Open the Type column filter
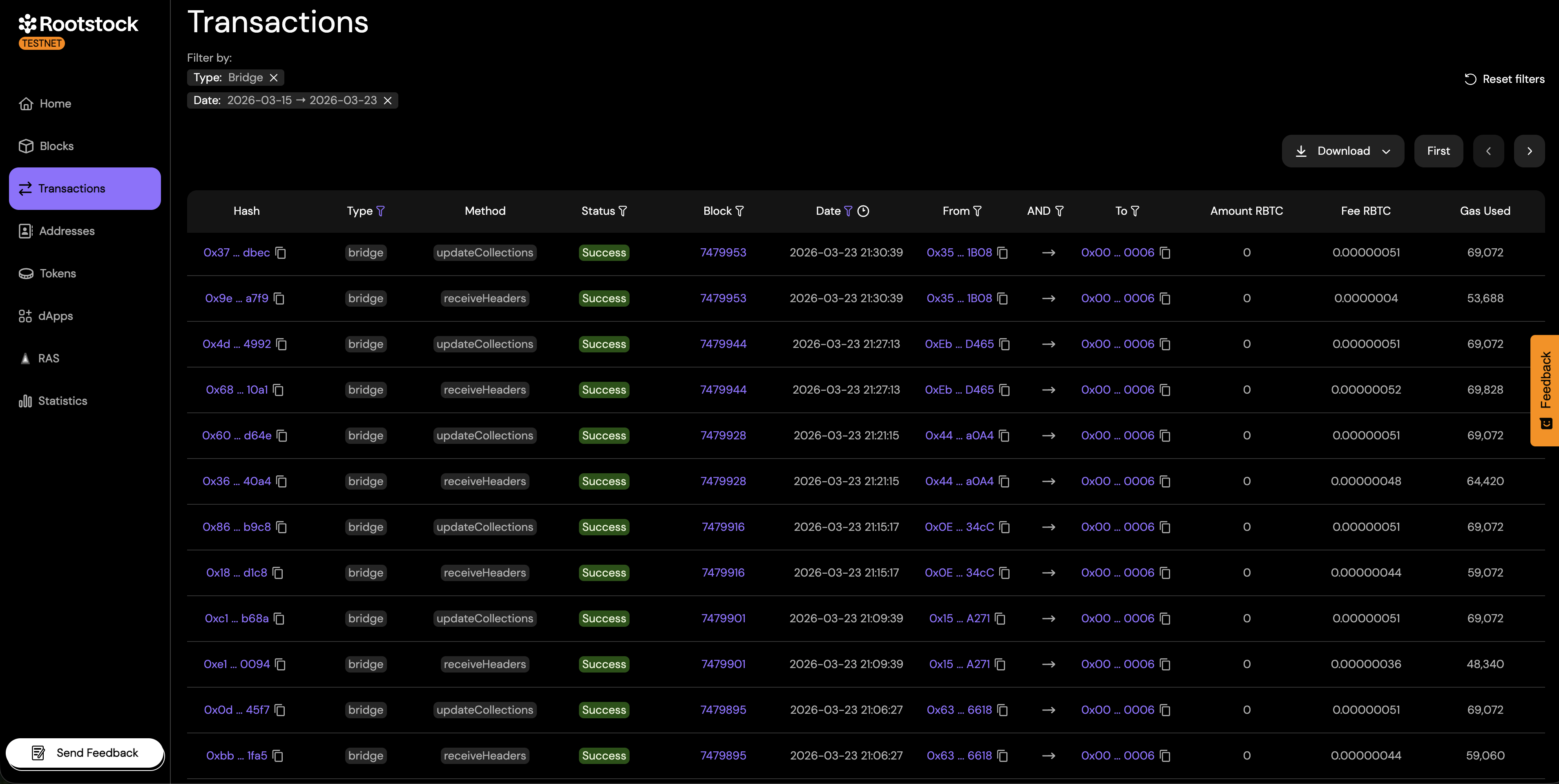This screenshot has width=1559, height=784. (381, 211)
